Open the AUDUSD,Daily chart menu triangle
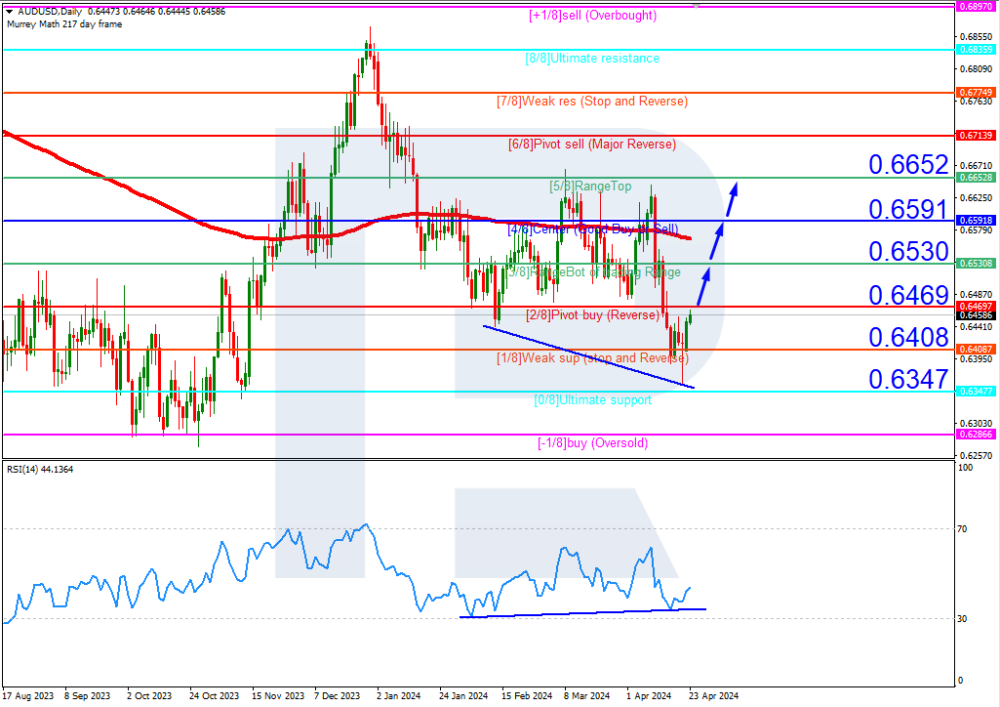This screenshot has width=1000, height=707. pyautogui.click(x=7, y=11)
